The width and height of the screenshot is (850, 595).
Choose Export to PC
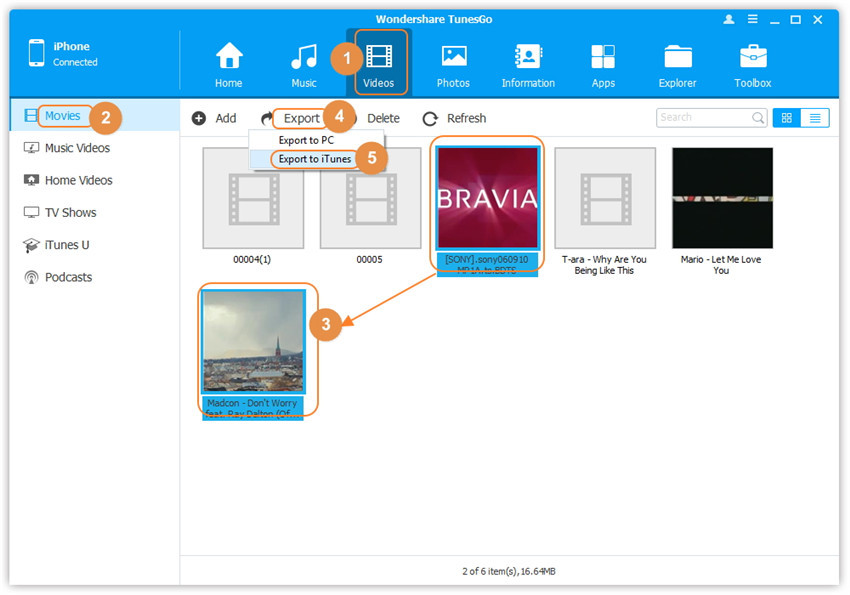pyautogui.click(x=306, y=140)
